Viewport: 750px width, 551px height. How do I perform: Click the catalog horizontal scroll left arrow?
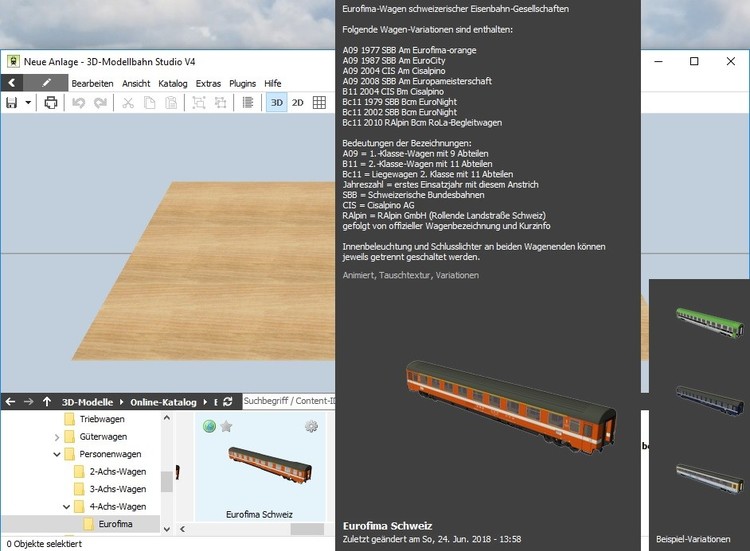tap(182, 529)
